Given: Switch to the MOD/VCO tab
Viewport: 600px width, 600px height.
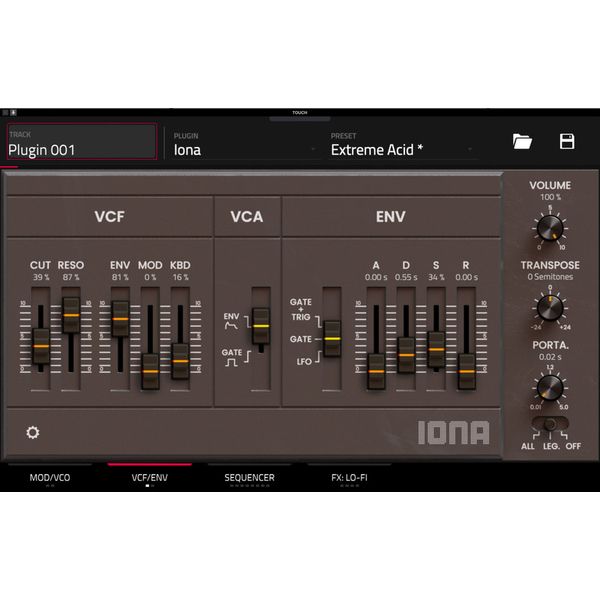Looking at the screenshot, I should point(50,478).
